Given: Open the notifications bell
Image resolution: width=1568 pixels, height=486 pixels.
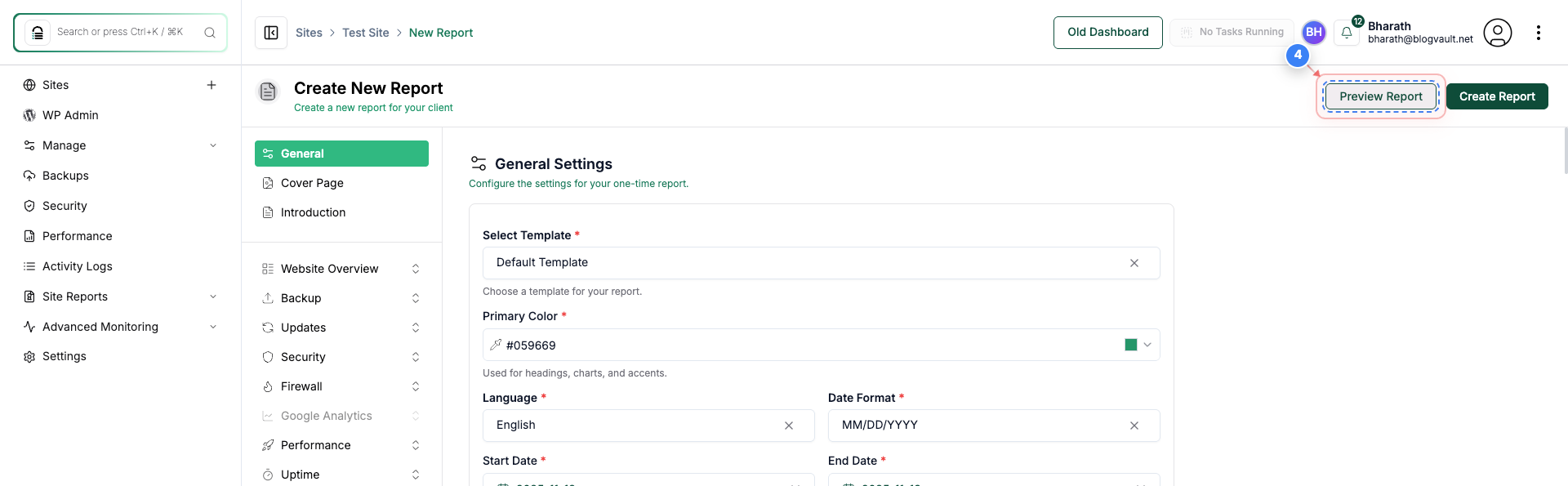Looking at the screenshot, I should click(x=1347, y=33).
